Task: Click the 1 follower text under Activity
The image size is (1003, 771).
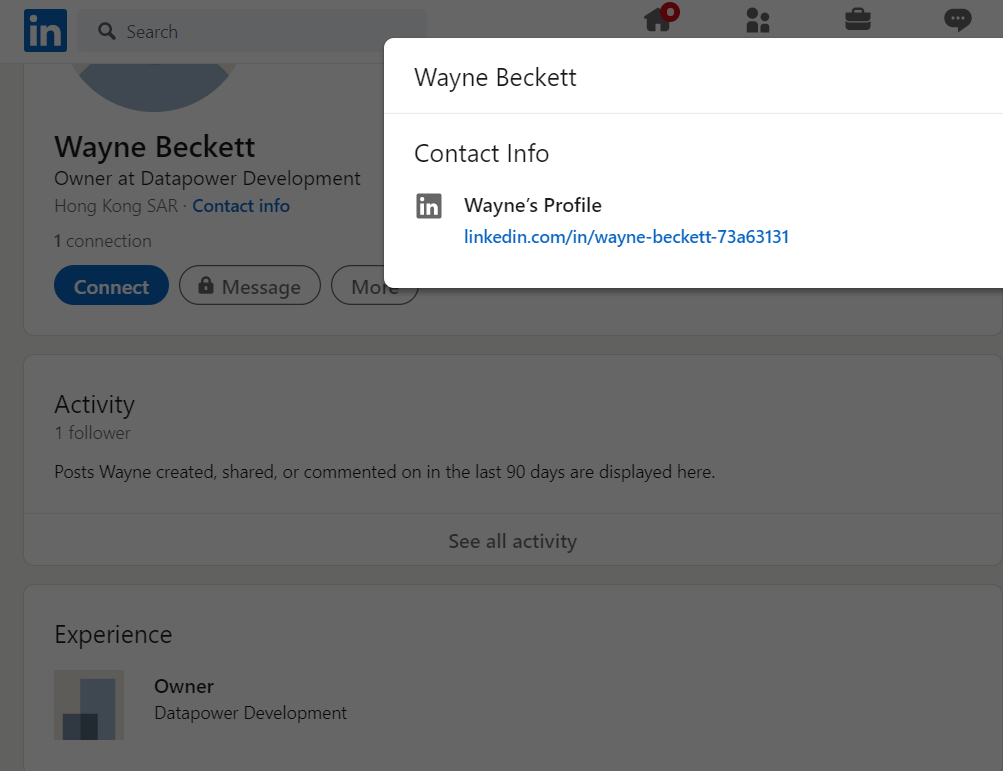Action: click(93, 433)
